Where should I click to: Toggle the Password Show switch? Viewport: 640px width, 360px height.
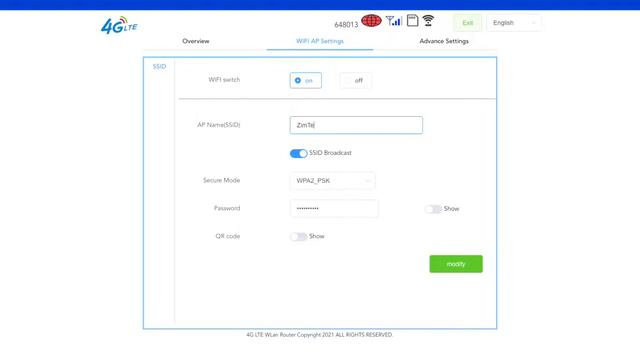pyautogui.click(x=433, y=209)
